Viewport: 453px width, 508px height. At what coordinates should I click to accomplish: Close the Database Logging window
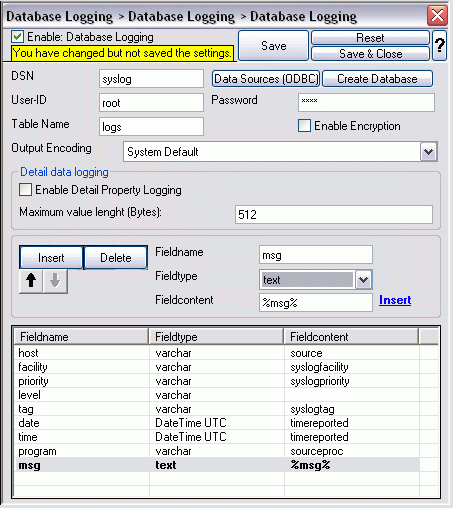coord(437,15)
